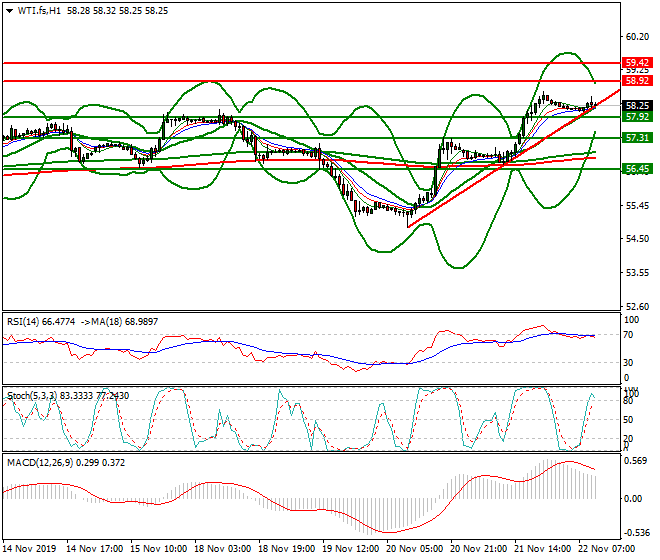Select the green 57.92 support price tag
The width and height of the screenshot is (660, 560).
(637, 117)
